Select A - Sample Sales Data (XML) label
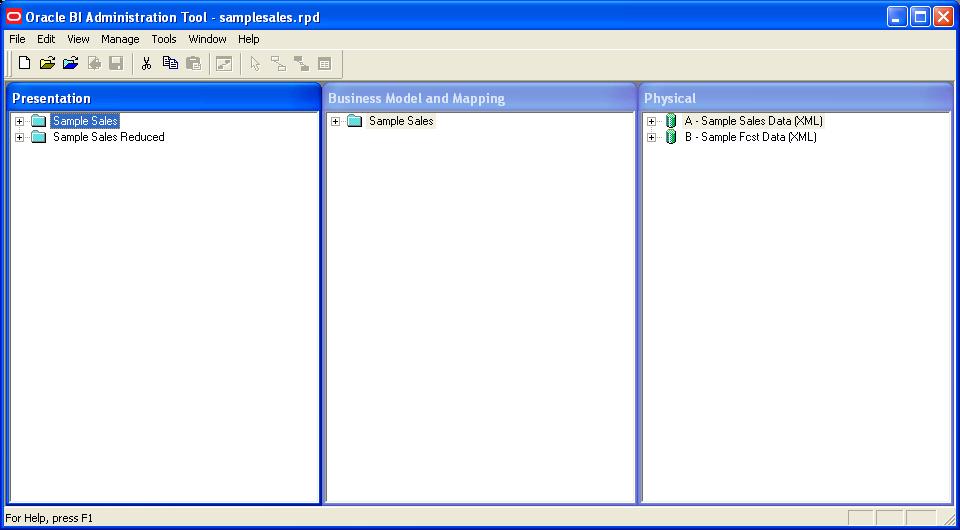This screenshot has width=960, height=530. click(x=754, y=121)
